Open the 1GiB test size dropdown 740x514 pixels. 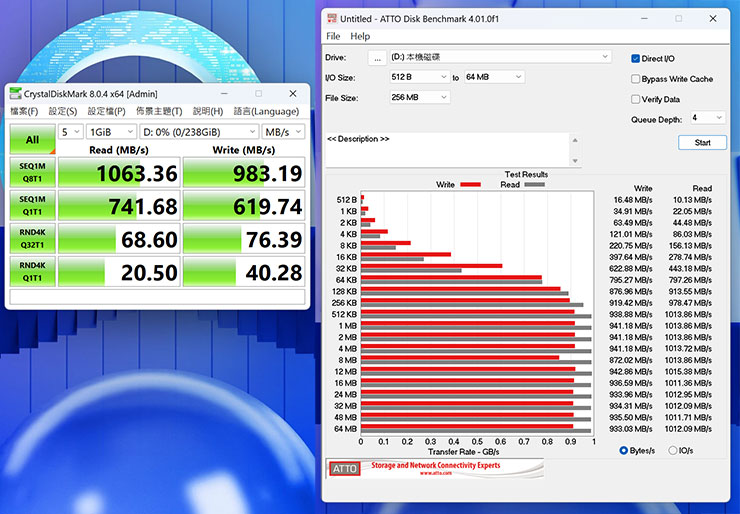point(111,132)
